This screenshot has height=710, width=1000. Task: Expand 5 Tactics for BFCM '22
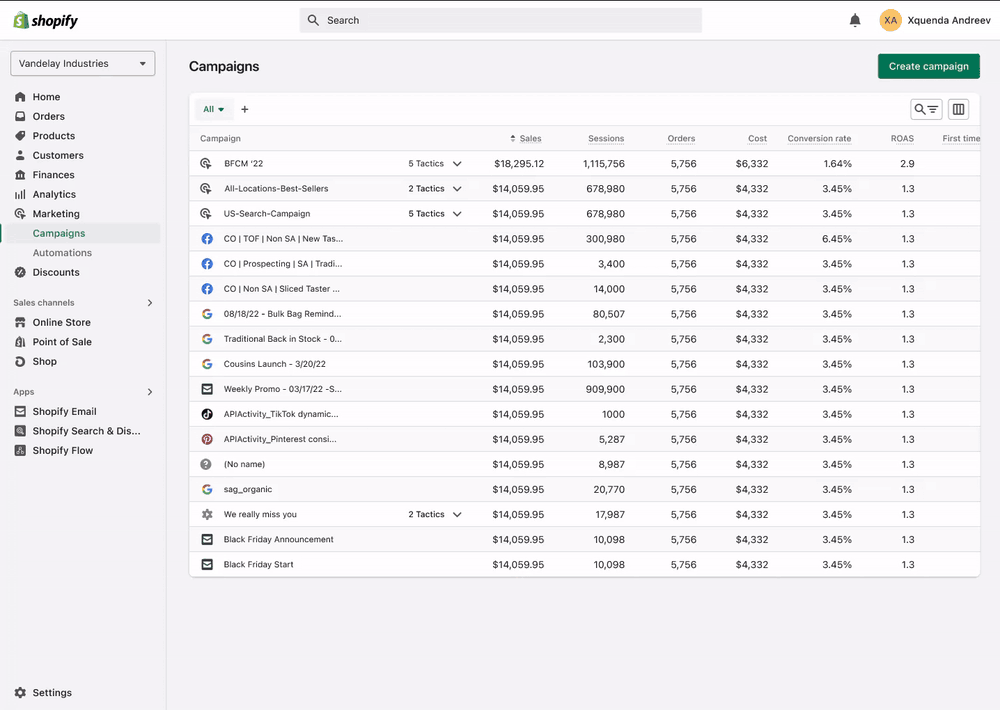pos(435,163)
